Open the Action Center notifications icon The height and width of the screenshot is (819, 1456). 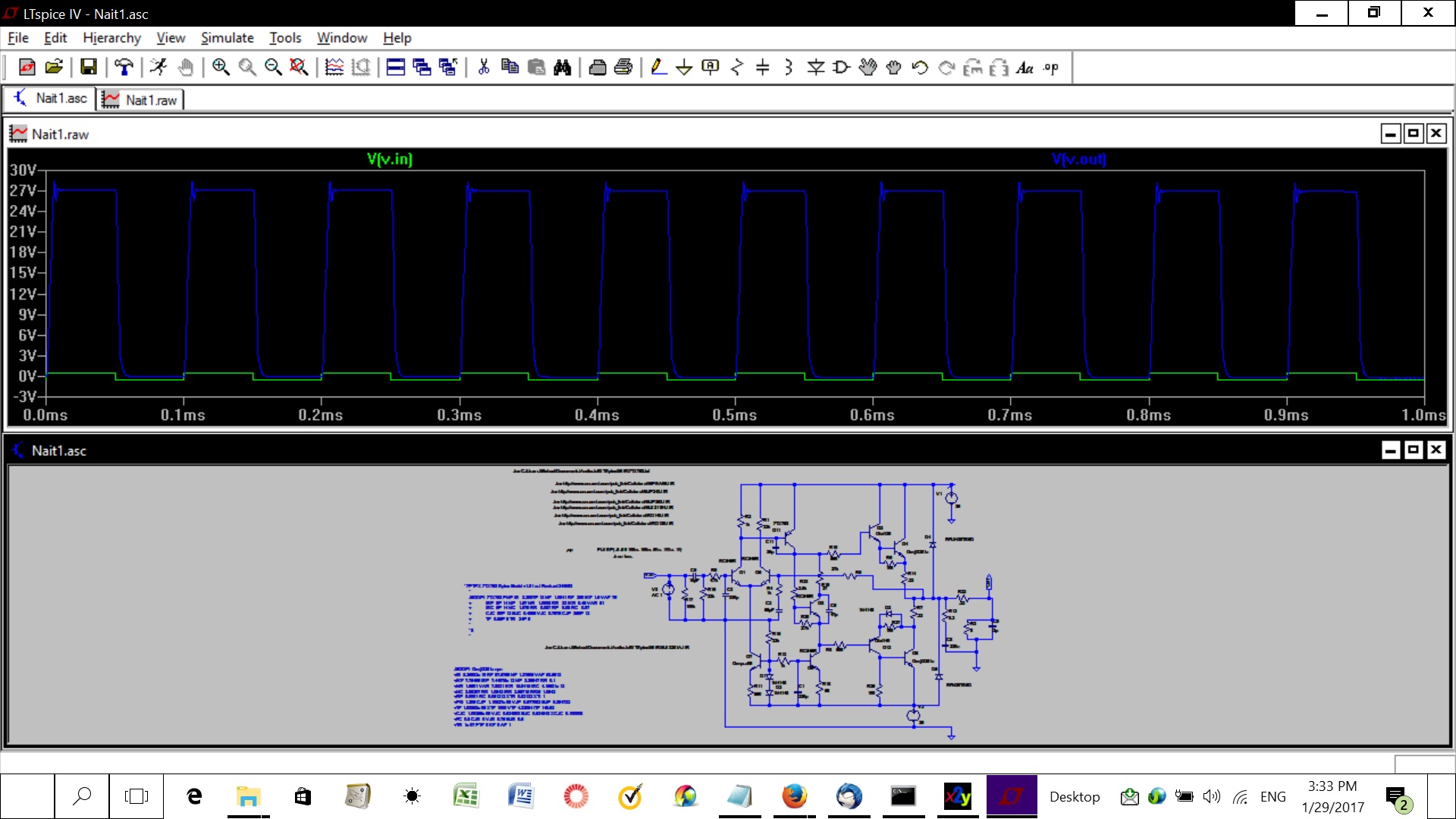click(x=1398, y=797)
